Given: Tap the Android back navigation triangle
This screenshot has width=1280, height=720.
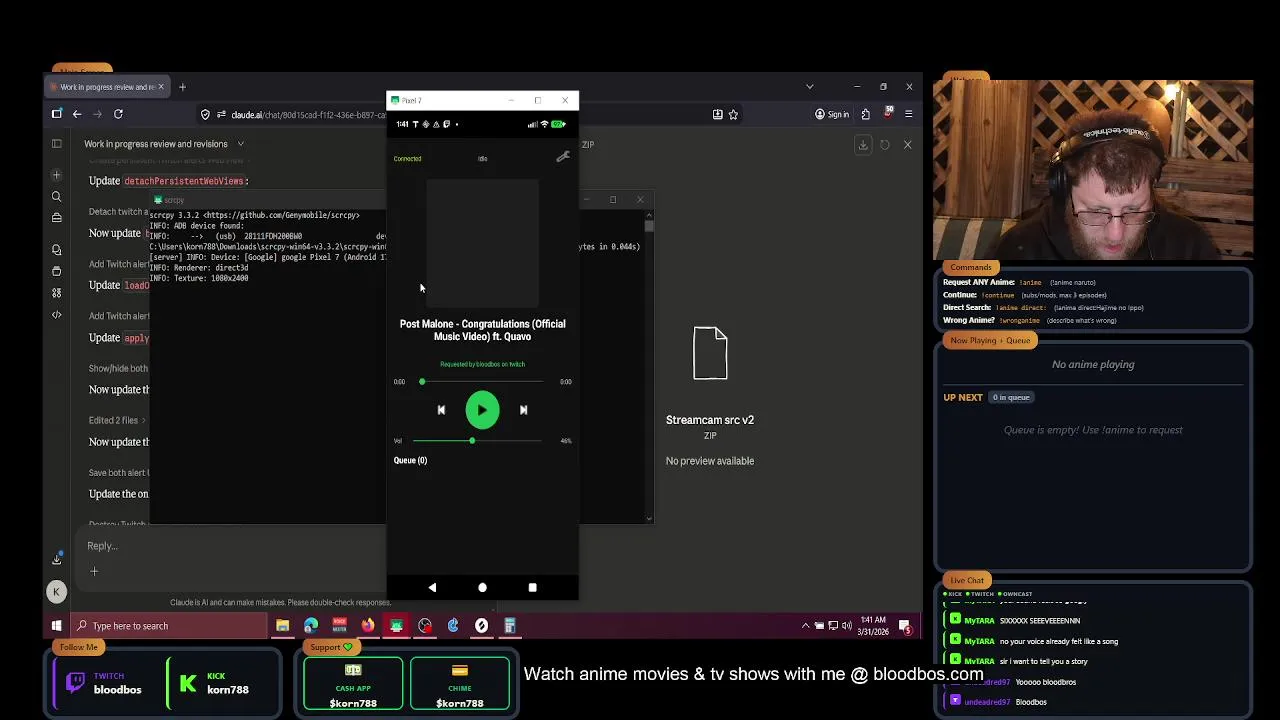Looking at the screenshot, I should point(432,588).
